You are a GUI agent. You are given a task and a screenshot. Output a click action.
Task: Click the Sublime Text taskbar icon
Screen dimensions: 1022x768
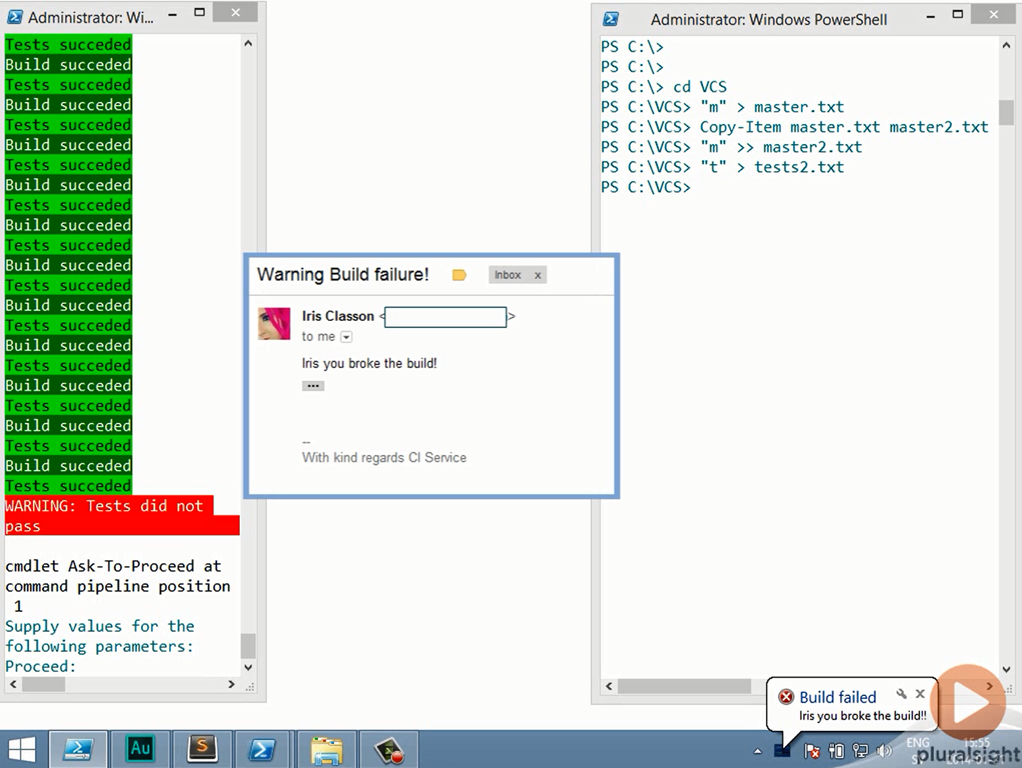202,748
